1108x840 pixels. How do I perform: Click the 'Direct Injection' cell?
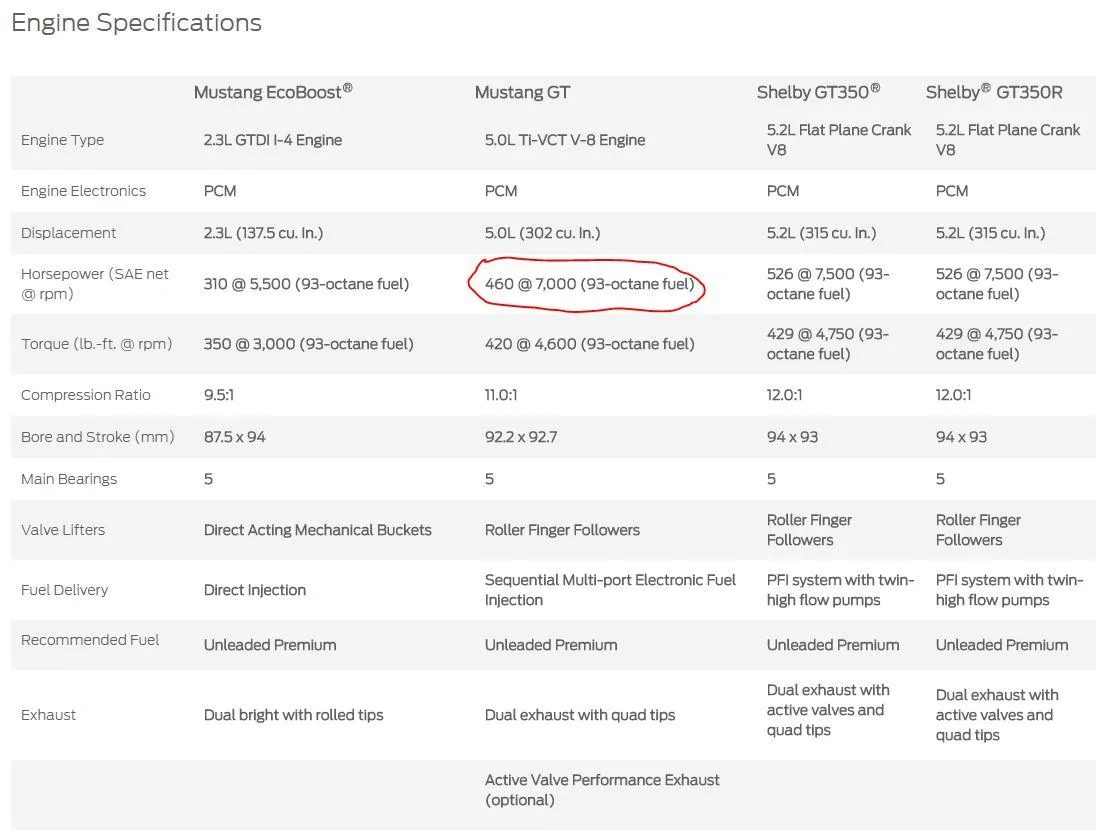[254, 590]
